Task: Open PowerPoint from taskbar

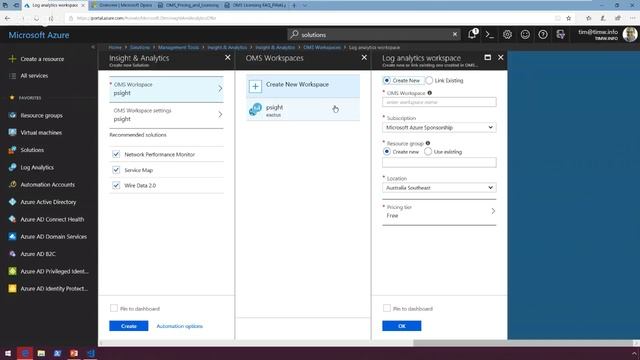Action: point(73,353)
